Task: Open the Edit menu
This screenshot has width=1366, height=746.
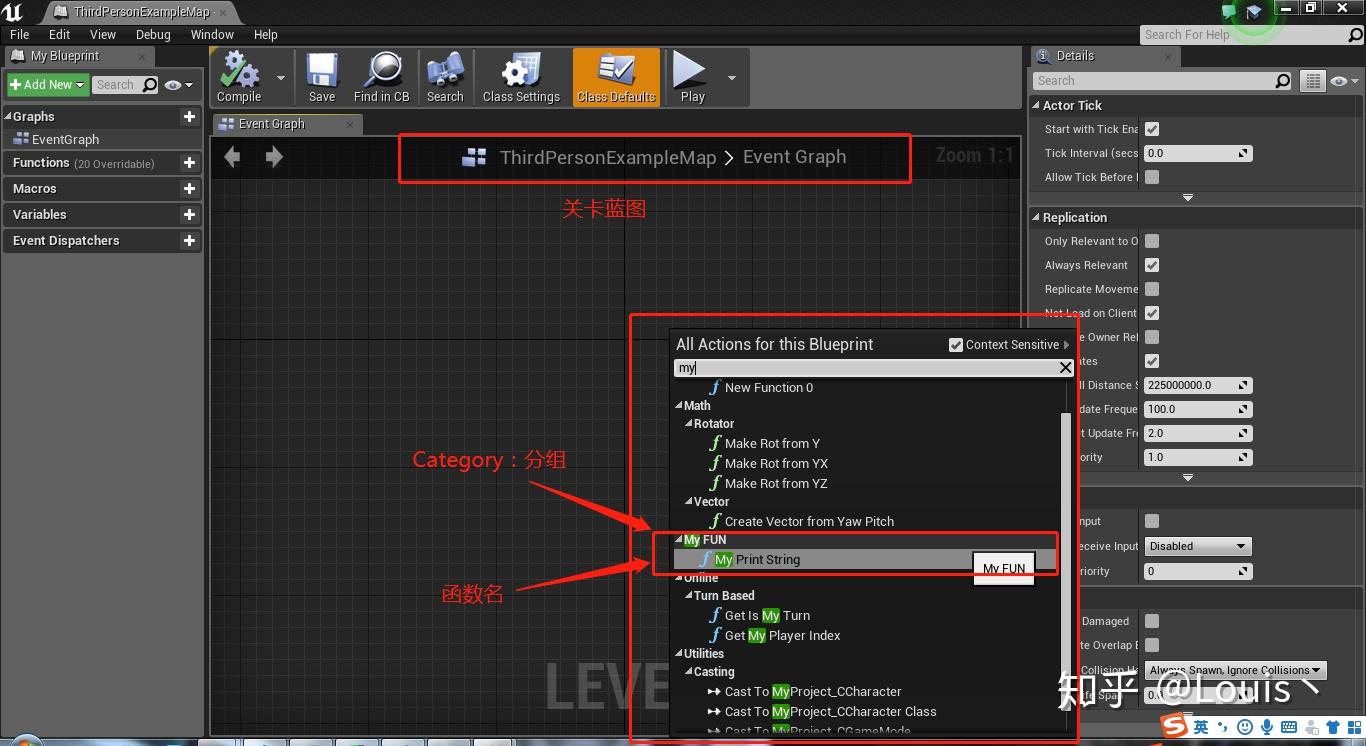Action: tap(59, 34)
